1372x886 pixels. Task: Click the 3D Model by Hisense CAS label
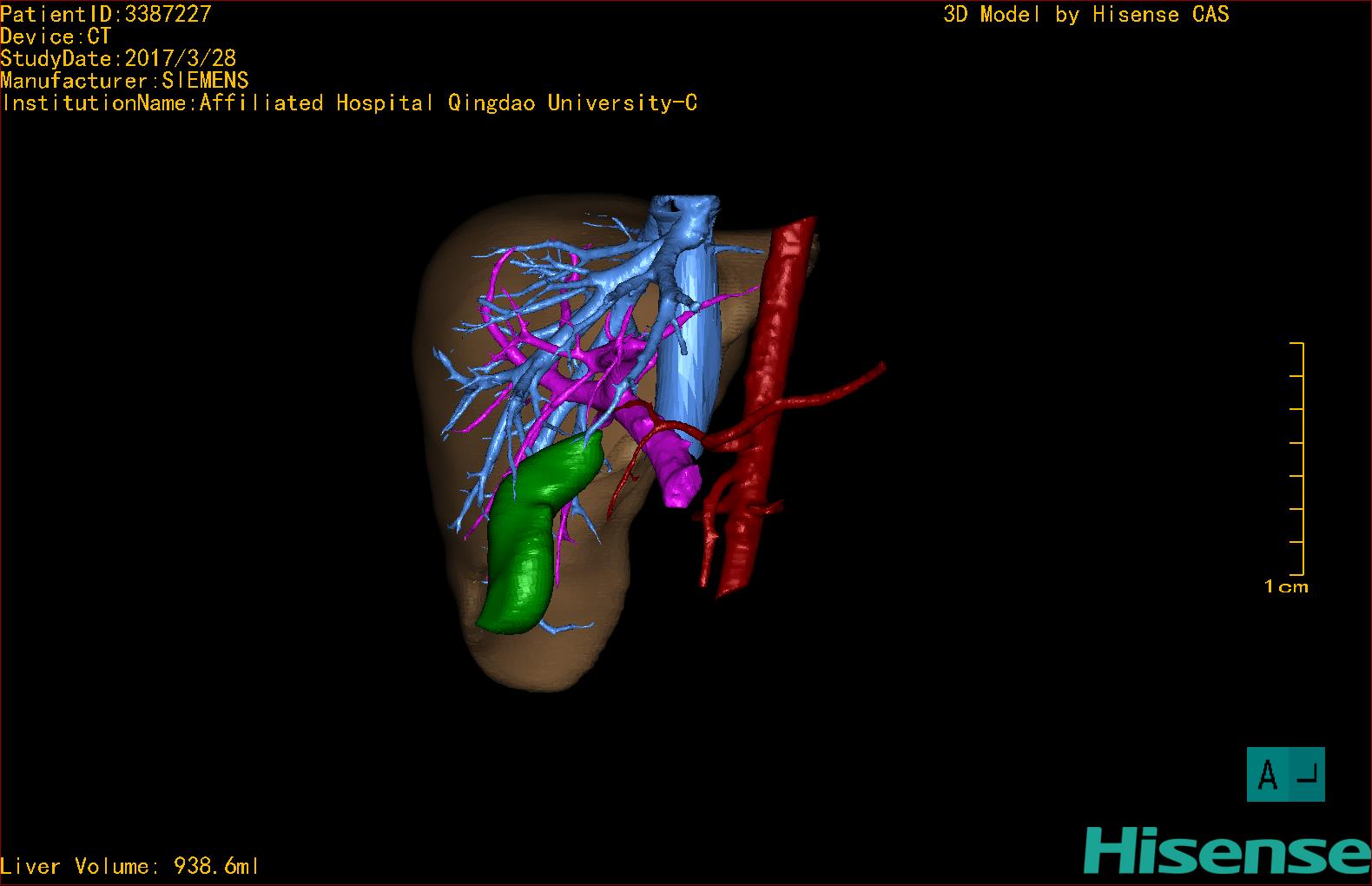click(x=1086, y=14)
